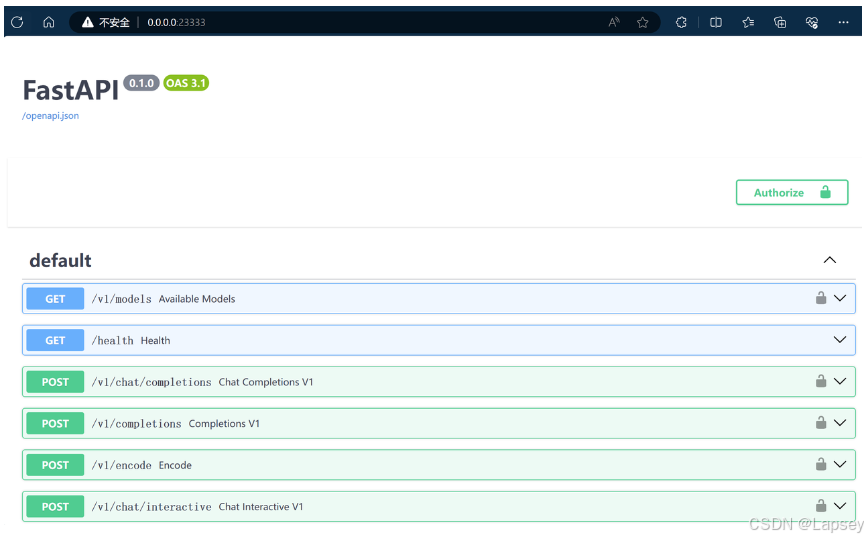Screen dimensions: 868x539
Task: Click the browser home icon
Action: (48, 22)
